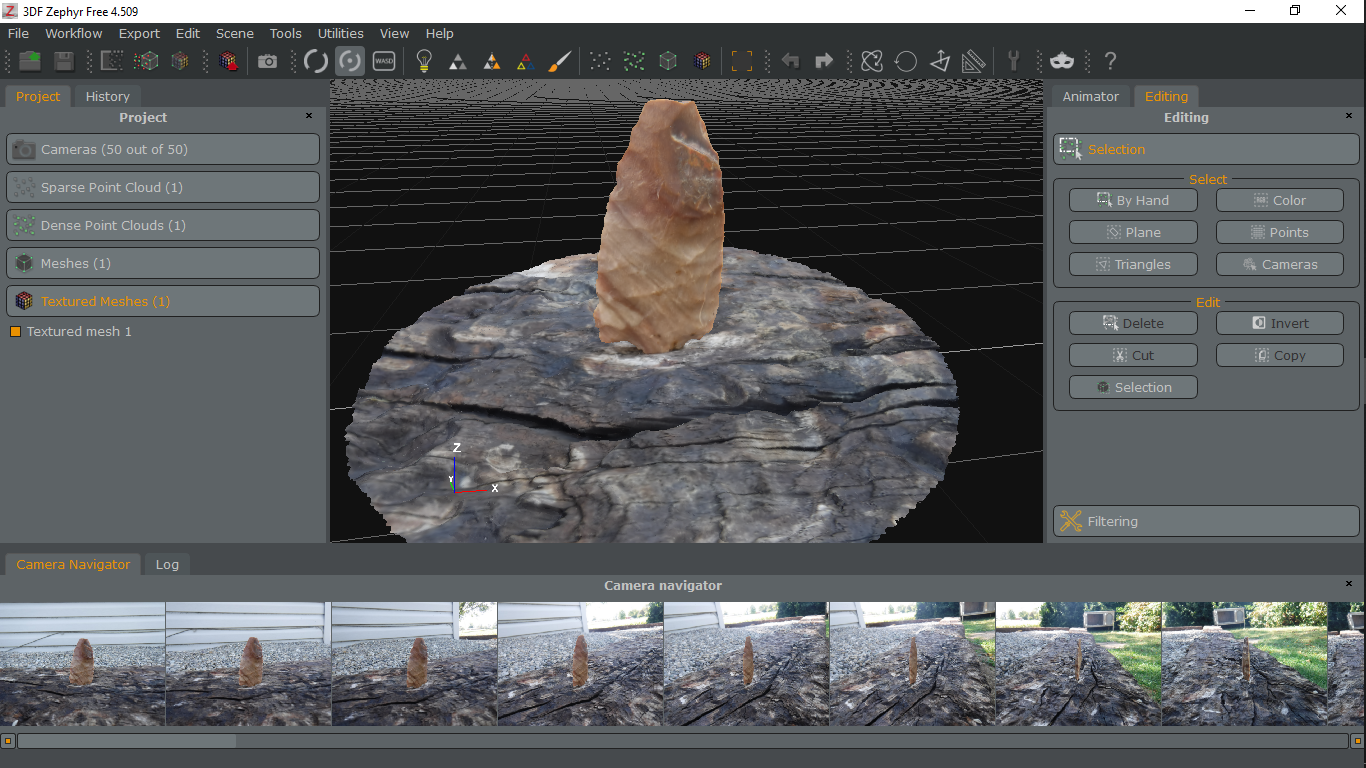This screenshot has height=768, width=1366.
Task: Select the paintbrush tool in the toolbar
Action: (x=559, y=61)
